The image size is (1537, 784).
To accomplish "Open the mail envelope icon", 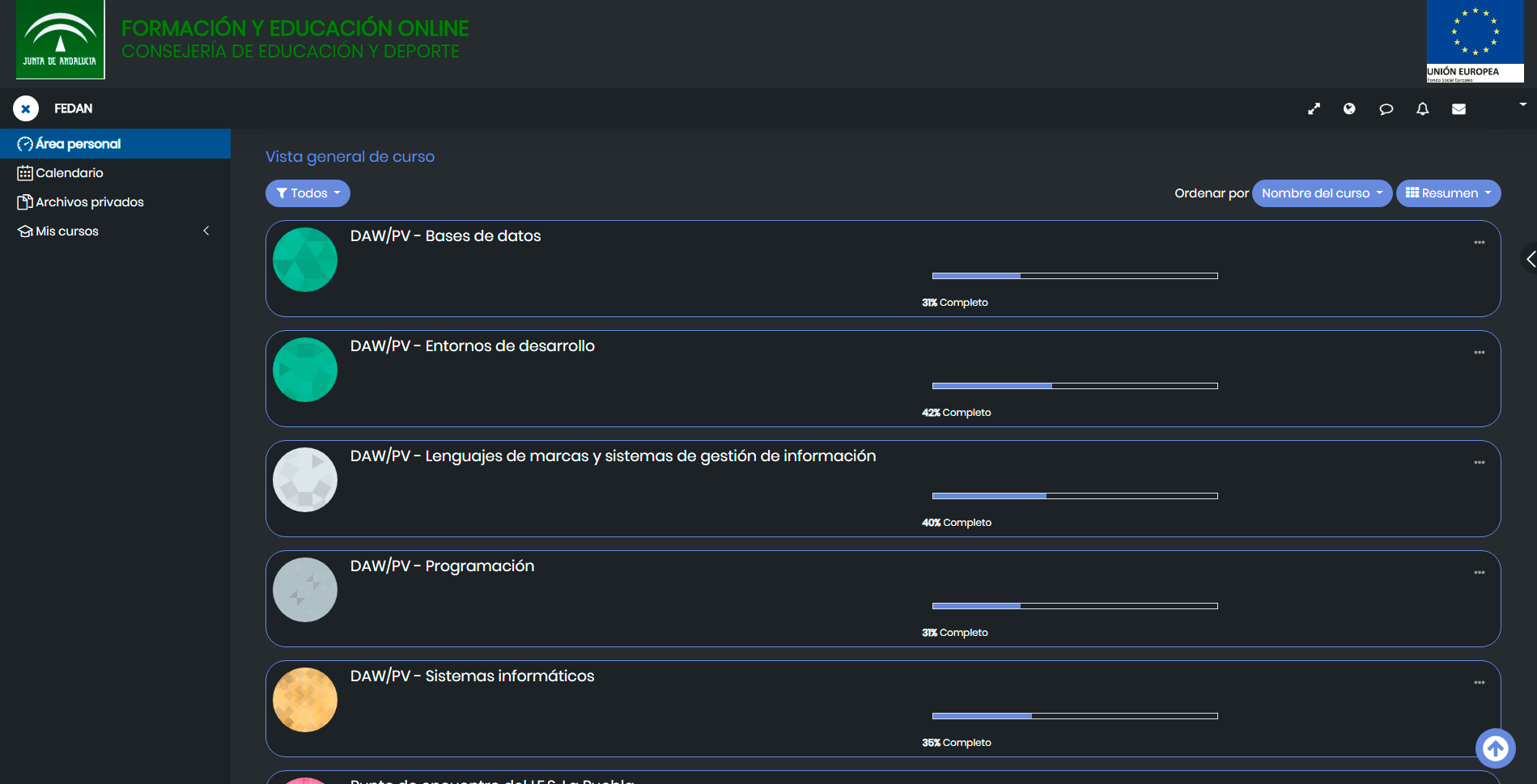I will click(1458, 108).
